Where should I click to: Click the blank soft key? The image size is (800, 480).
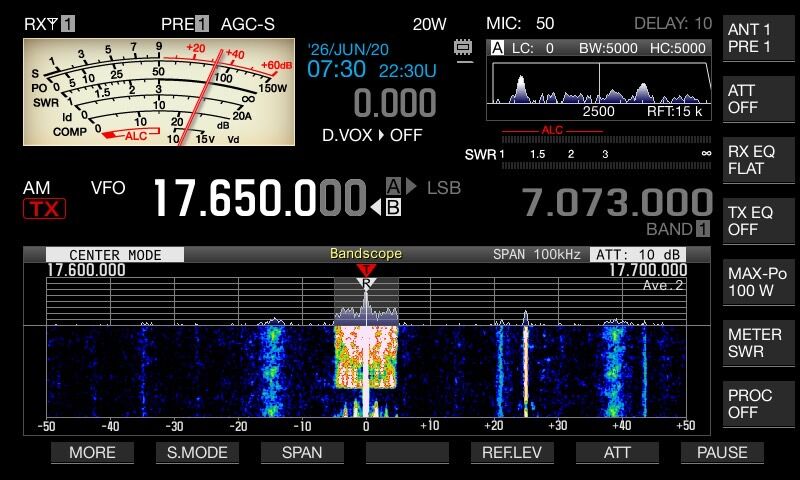coord(407,452)
